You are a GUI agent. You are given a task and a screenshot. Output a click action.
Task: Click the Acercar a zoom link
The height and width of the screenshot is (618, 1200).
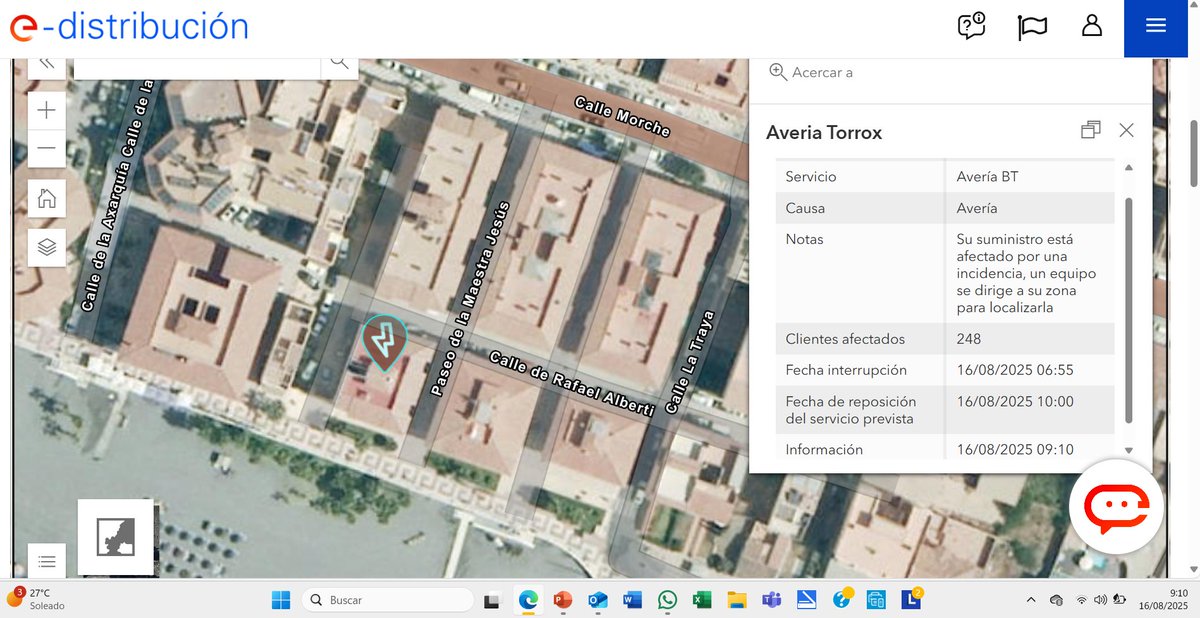[811, 72]
